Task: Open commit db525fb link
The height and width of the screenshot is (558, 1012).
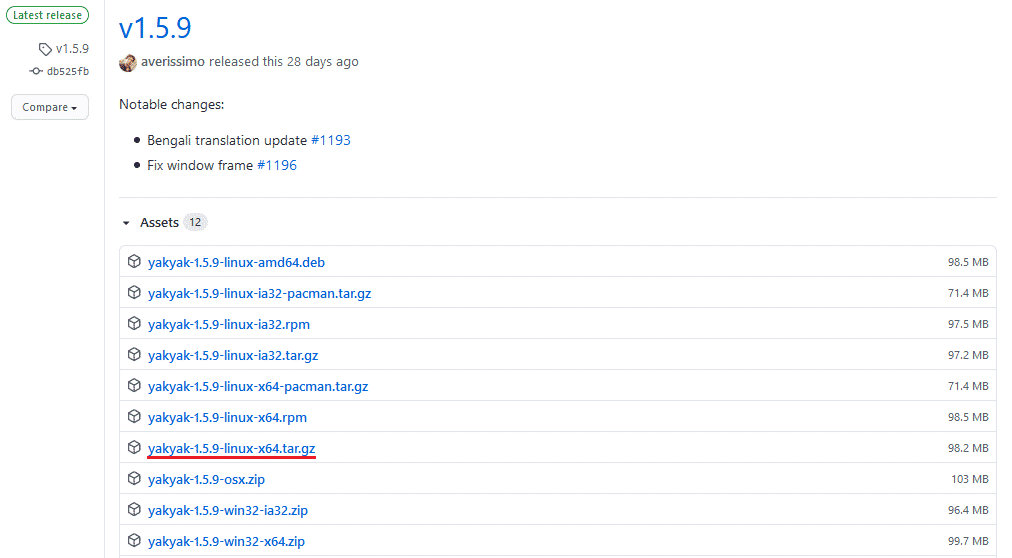Action: (68, 72)
